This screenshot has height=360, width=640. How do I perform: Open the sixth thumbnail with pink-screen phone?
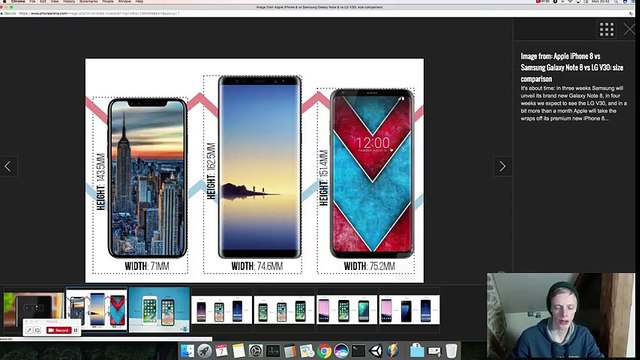347,310
